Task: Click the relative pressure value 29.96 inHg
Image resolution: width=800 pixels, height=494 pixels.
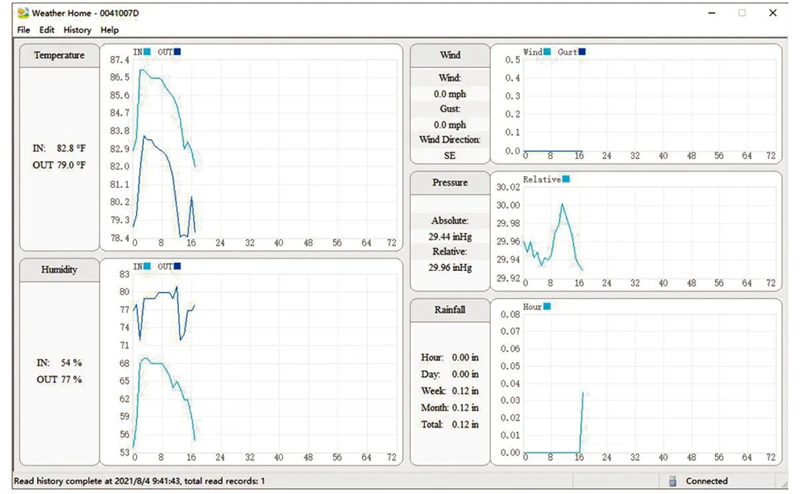Action: pos(450,267)
